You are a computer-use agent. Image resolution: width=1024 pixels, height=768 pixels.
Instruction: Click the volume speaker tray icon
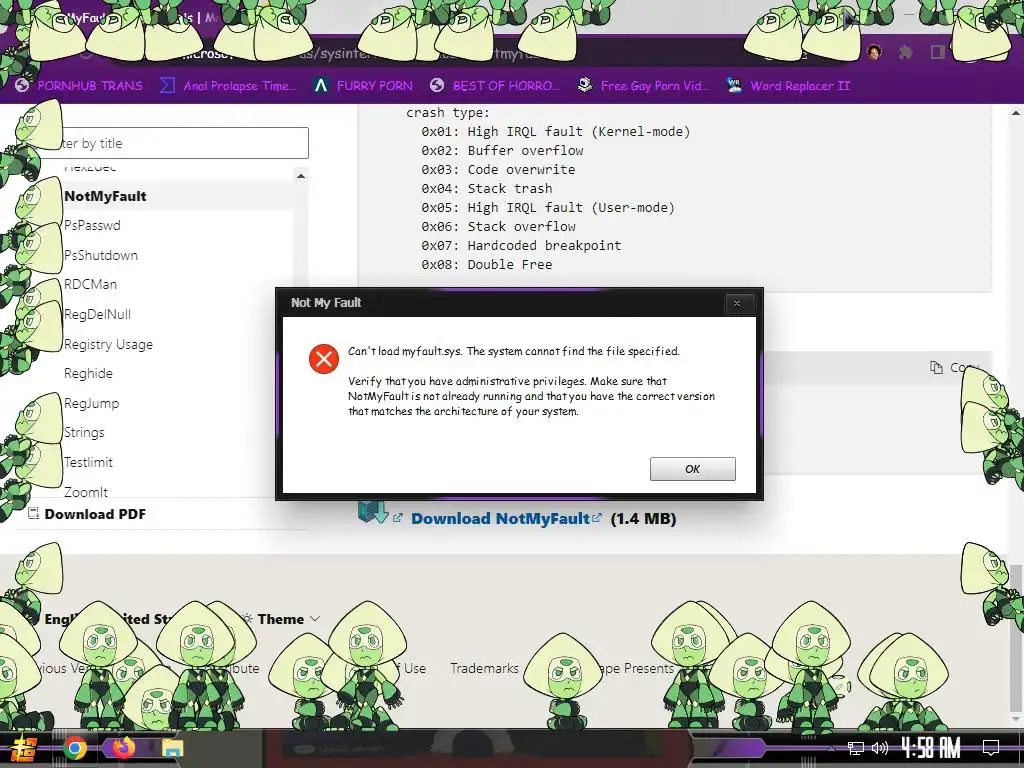(x=880, y=748)
